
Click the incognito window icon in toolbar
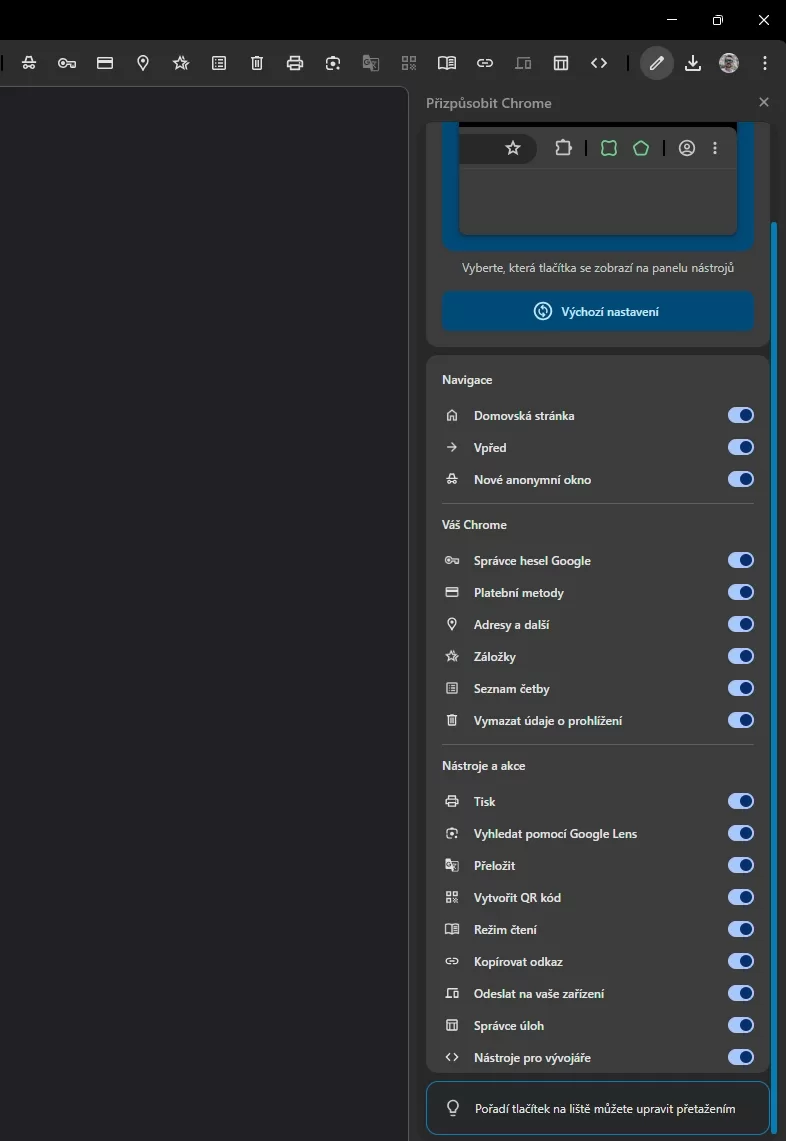(29, 63)
